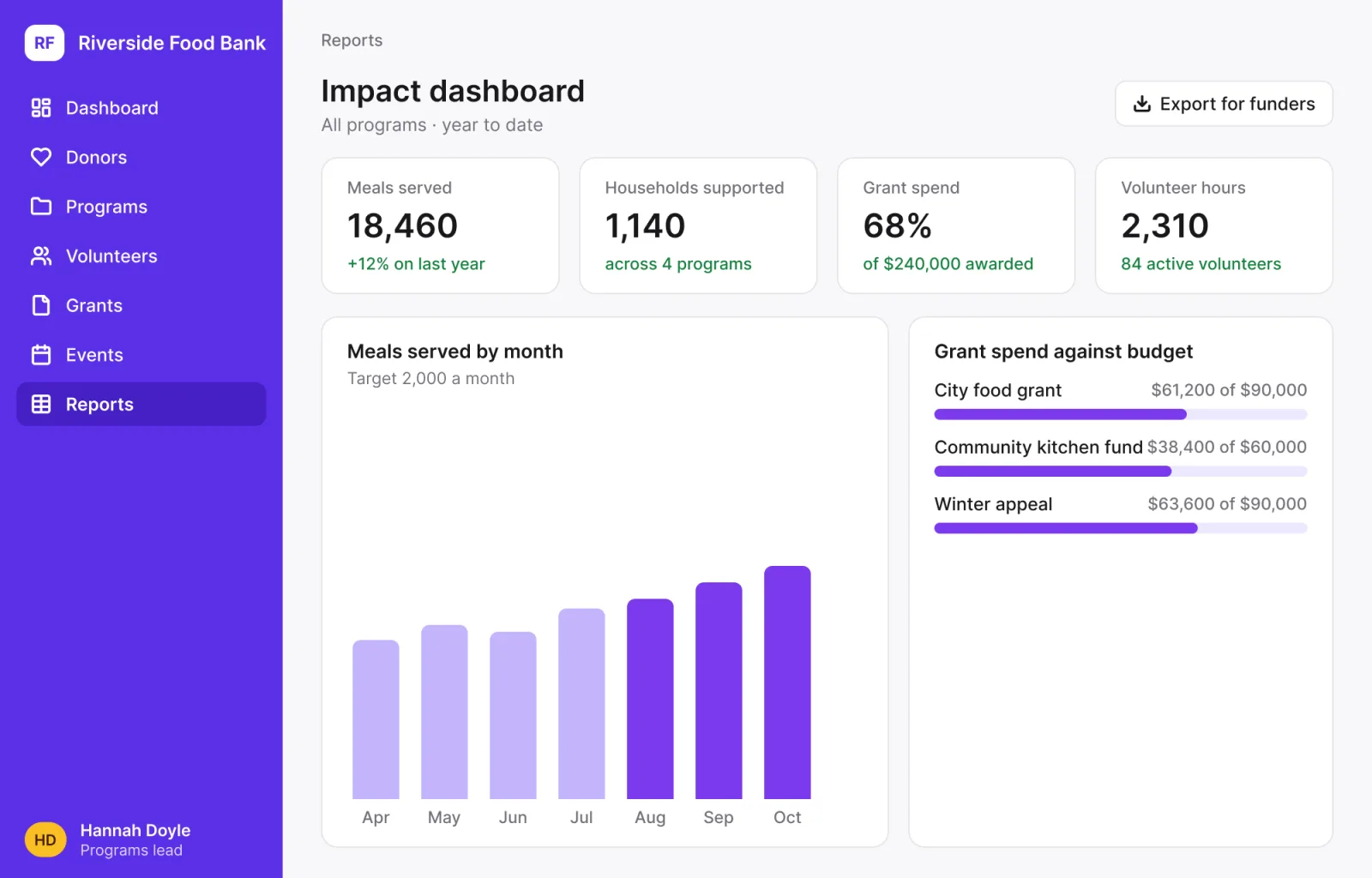
Task: Go to the Donors section
Action: [141, 157]
